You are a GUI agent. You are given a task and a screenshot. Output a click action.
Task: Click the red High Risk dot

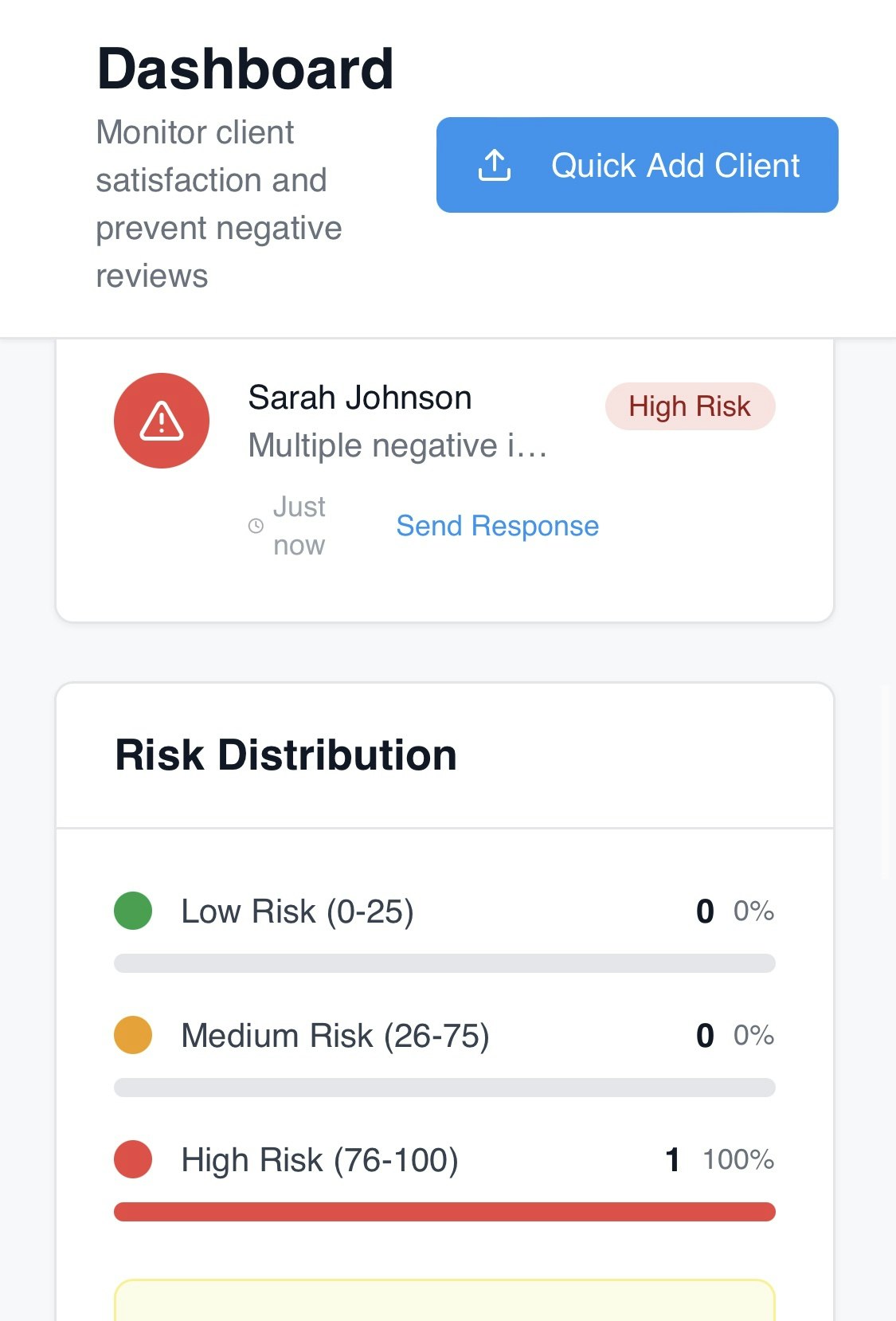[x=133, y=1159]
